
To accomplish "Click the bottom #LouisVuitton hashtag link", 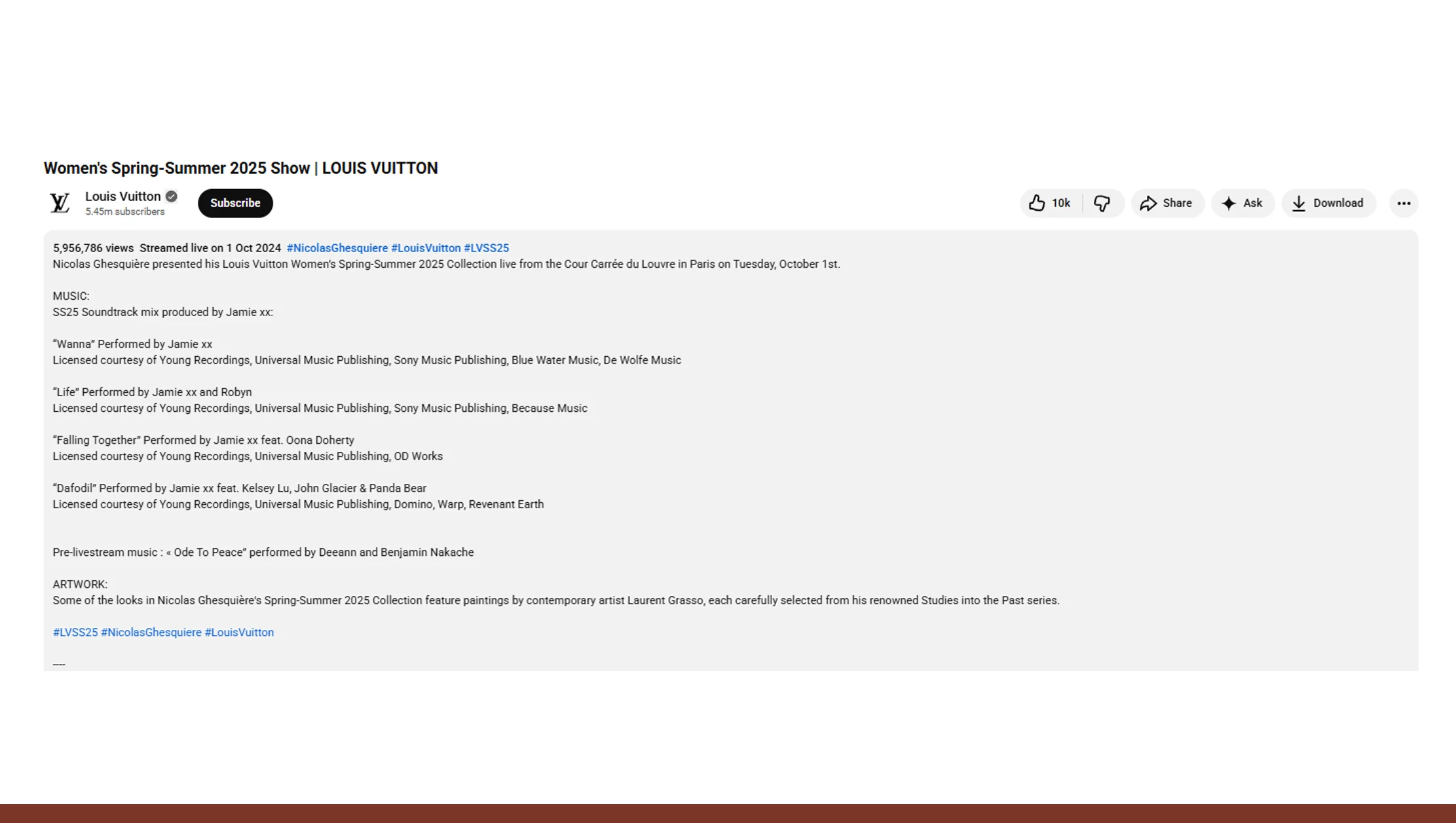I will (x=239, y=632).
